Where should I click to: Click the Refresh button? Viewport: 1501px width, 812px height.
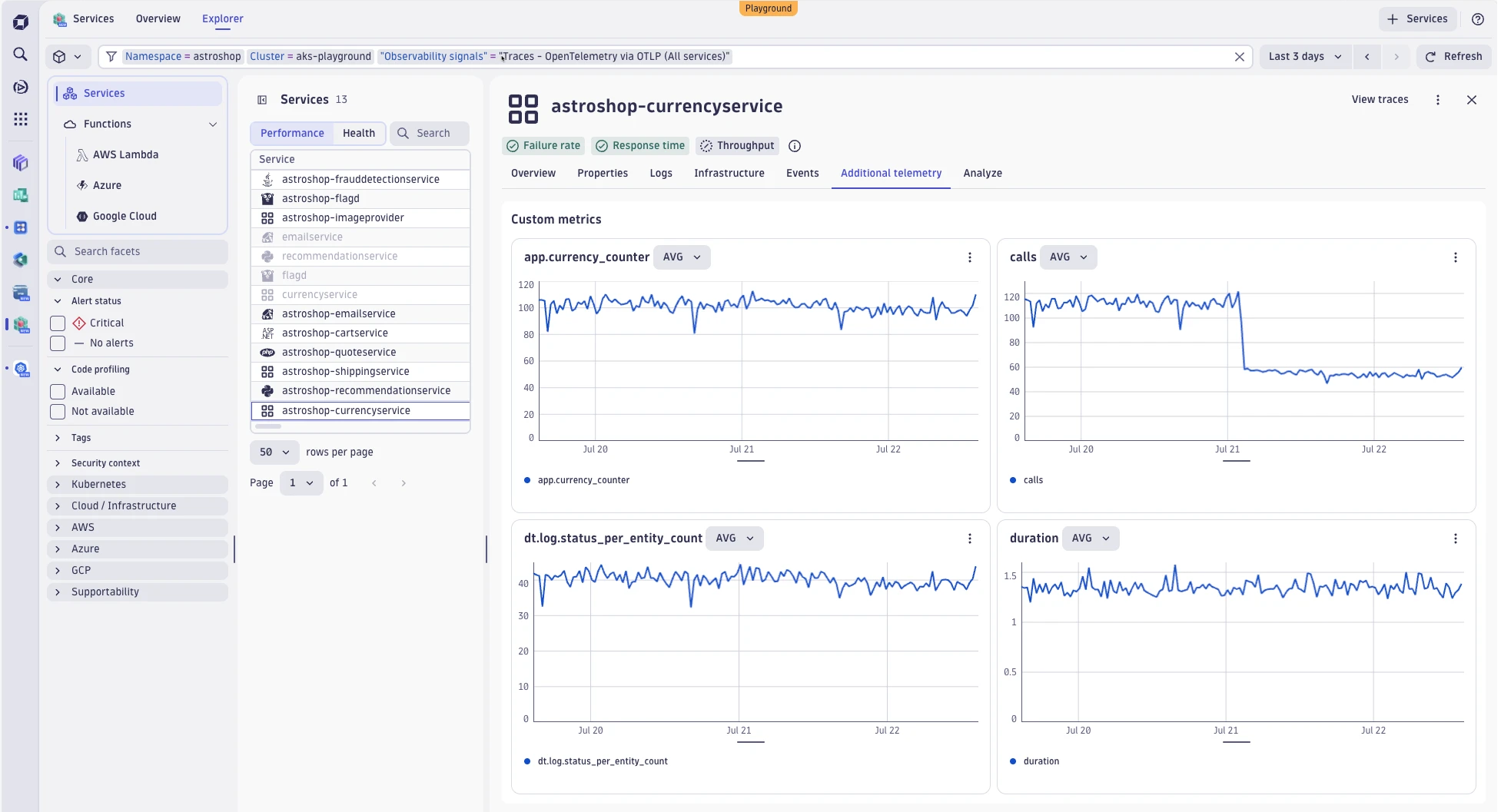click(1453, 56)
